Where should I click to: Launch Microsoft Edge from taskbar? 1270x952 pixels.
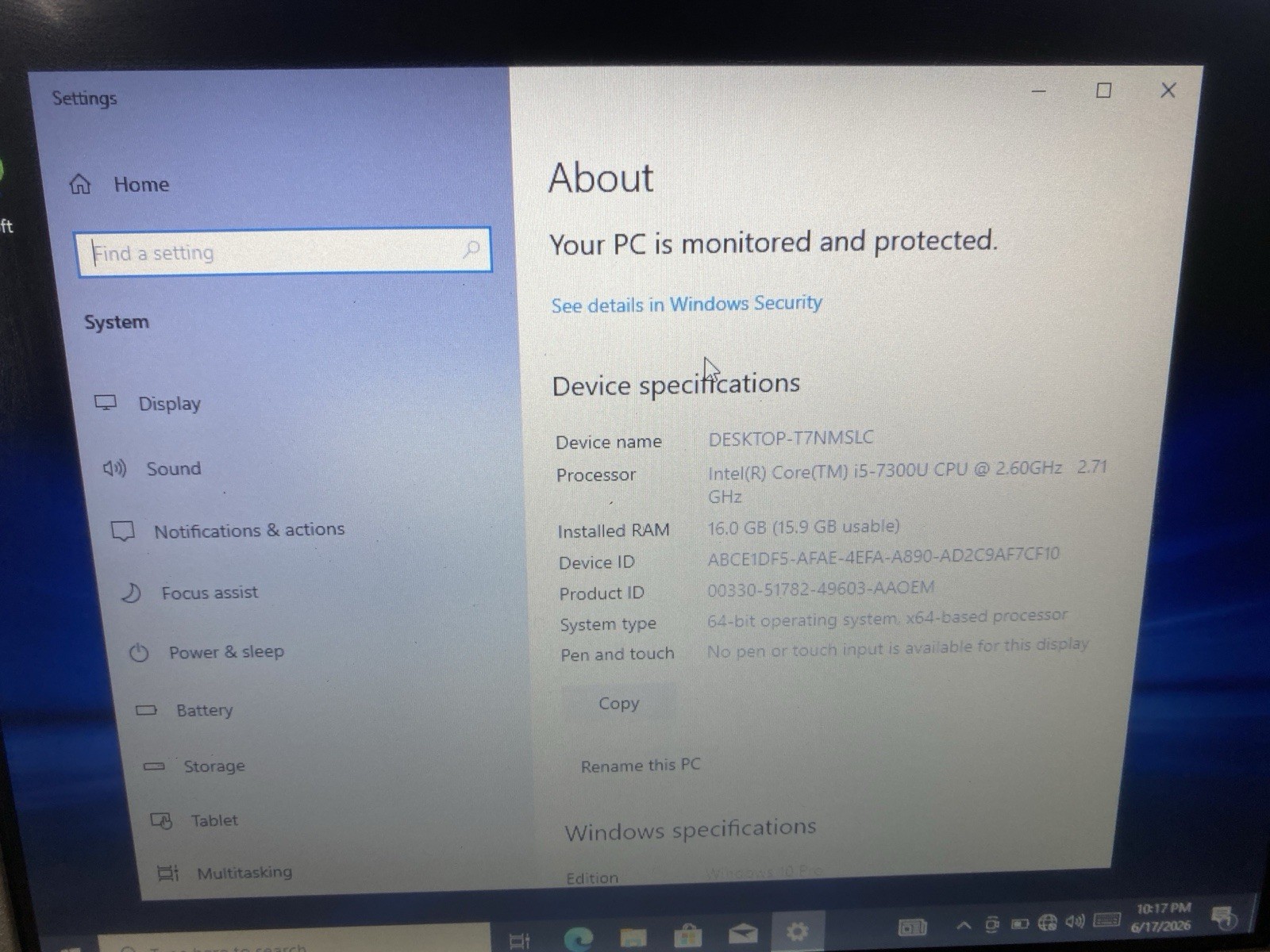(578, 939)
